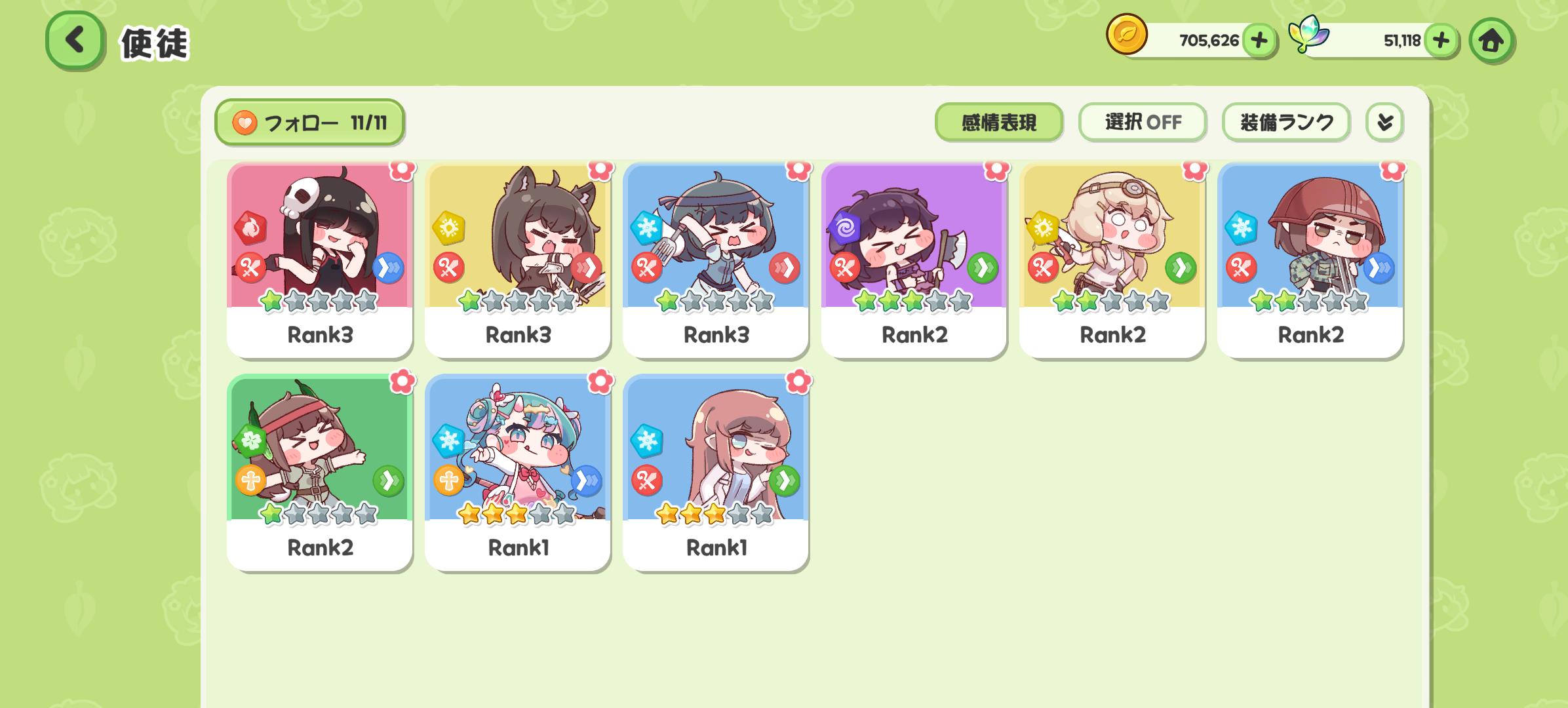The height and width of the screenshot is (708, 1568).
Task: Select the helmet soldier Rank2 card
Action: tap(1310, 260)
